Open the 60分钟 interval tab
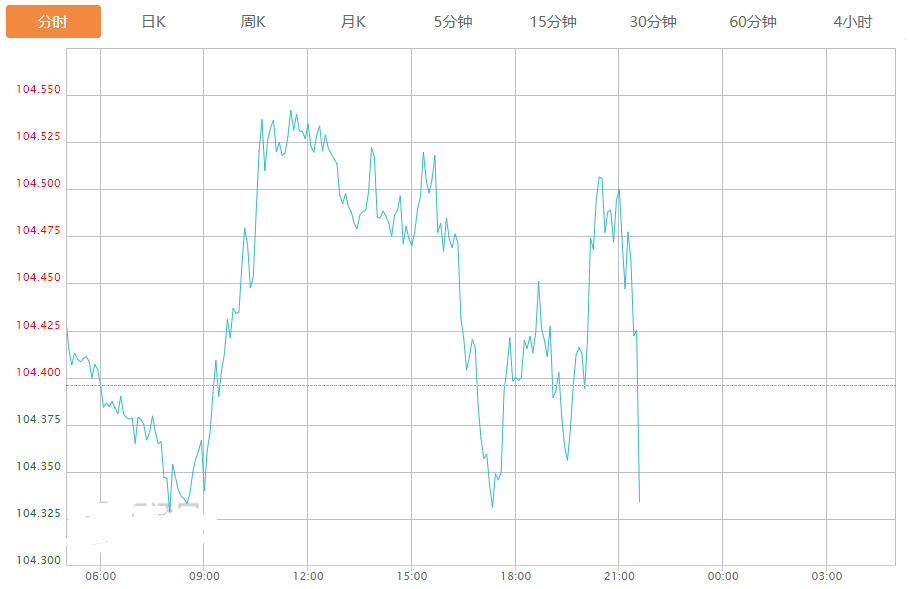This screenshot has height=589, width=911. pos(753,22)
